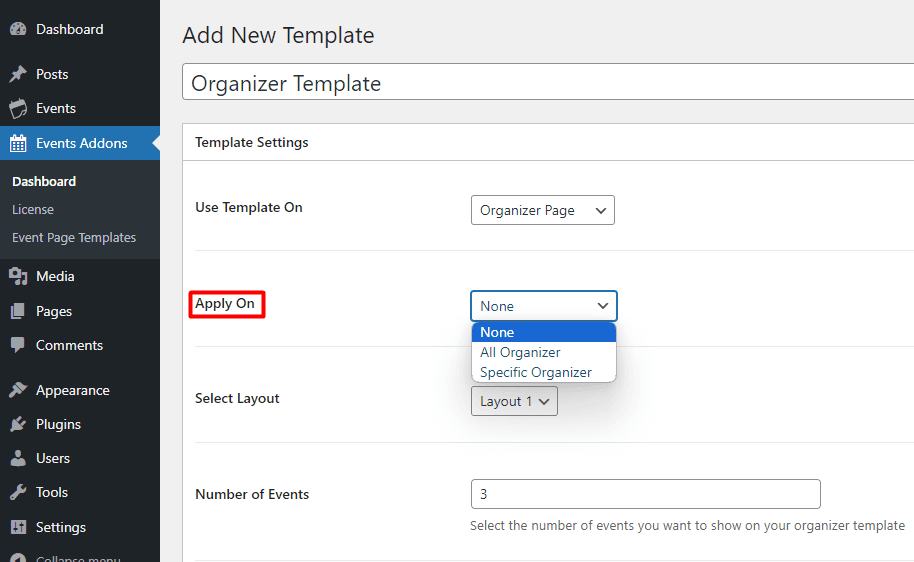914x562 pixels.
Task: Open Event Page Templates submenu link
Action: click(x=74, y=238)
